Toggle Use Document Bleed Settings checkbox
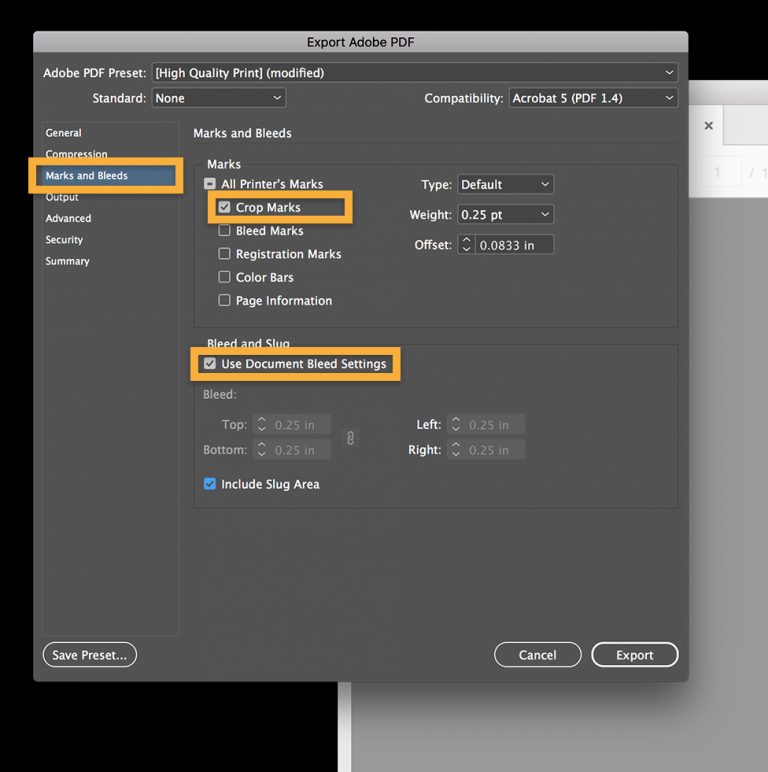The image size is (768, 772). tap(210, 363)
